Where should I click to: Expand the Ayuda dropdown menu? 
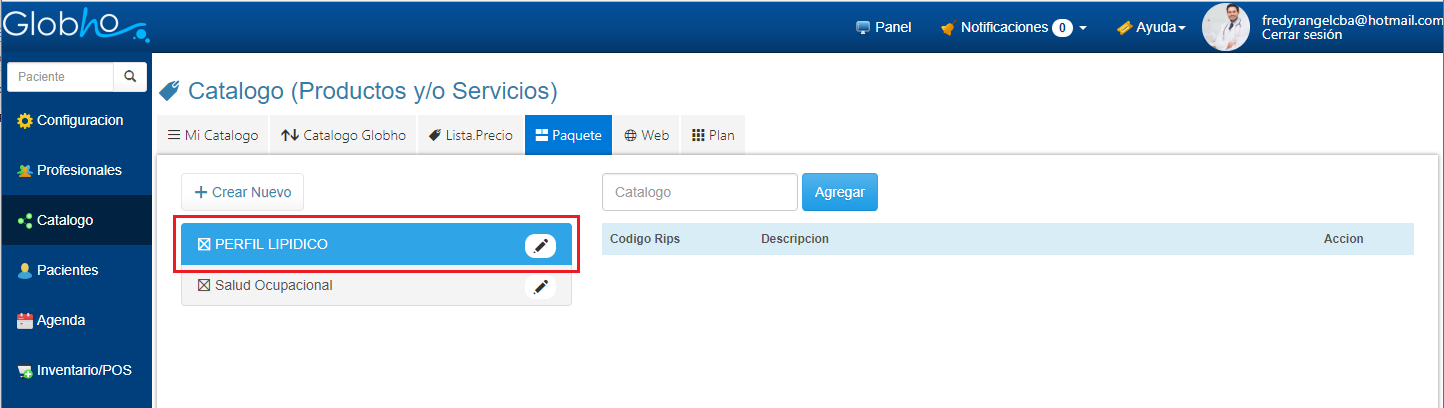pyautogui.click(x=1151, y=27)
